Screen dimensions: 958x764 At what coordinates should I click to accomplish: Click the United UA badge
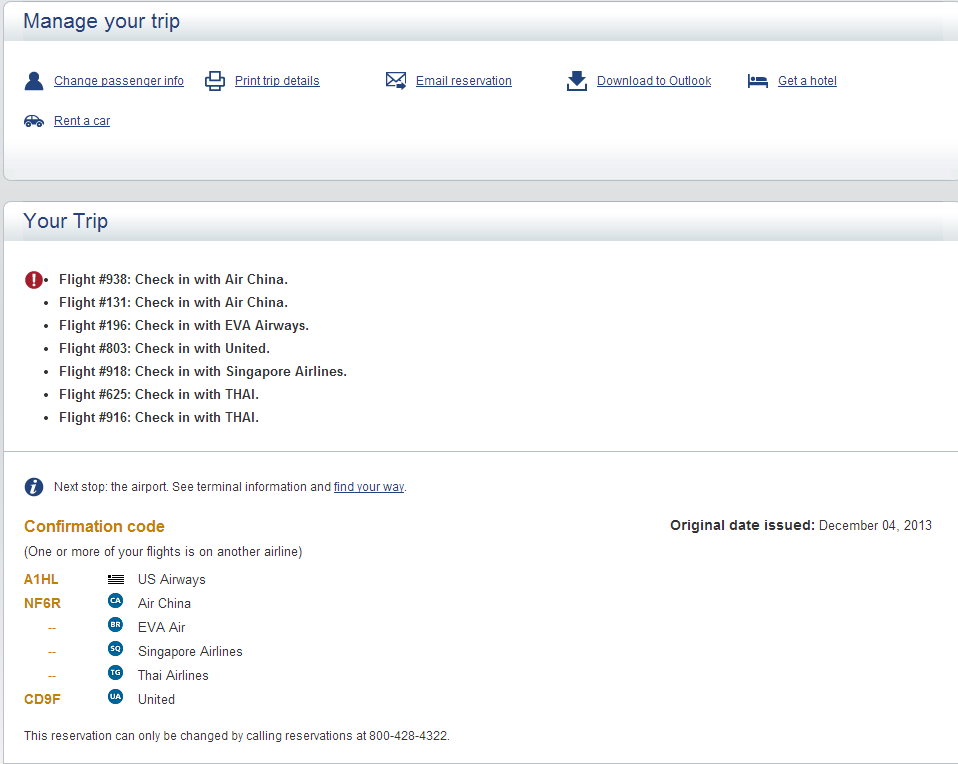pos(115,697)
